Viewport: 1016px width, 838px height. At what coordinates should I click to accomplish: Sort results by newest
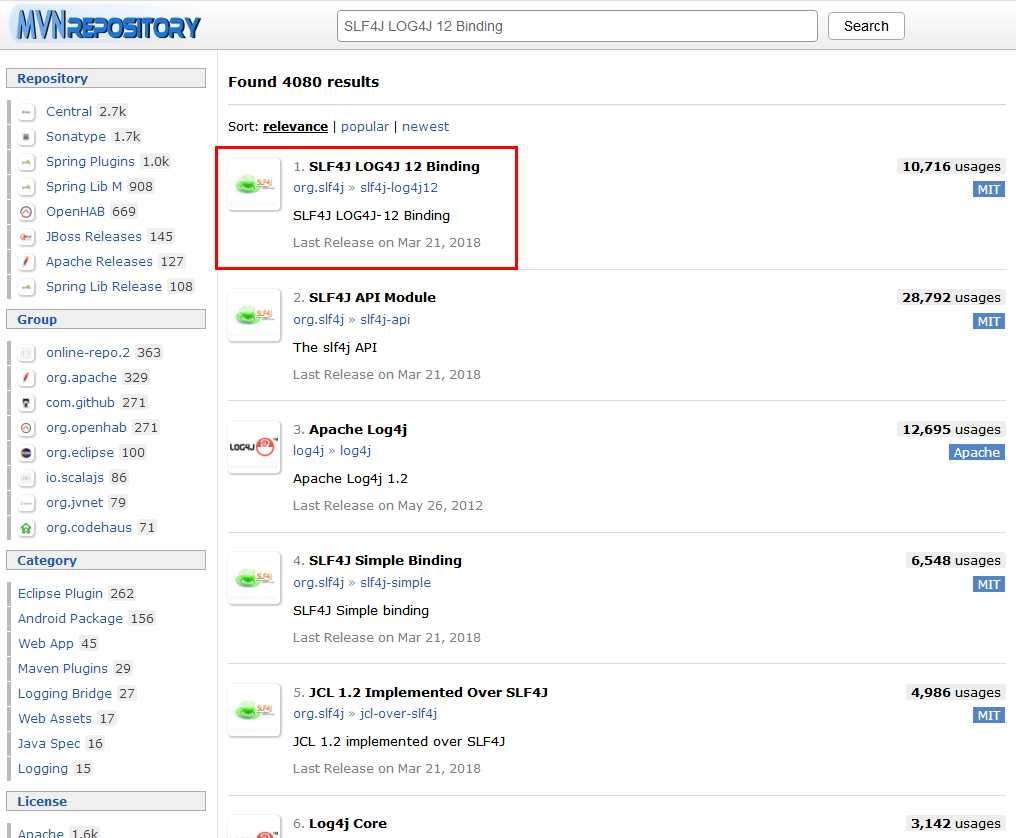point(425,126)
